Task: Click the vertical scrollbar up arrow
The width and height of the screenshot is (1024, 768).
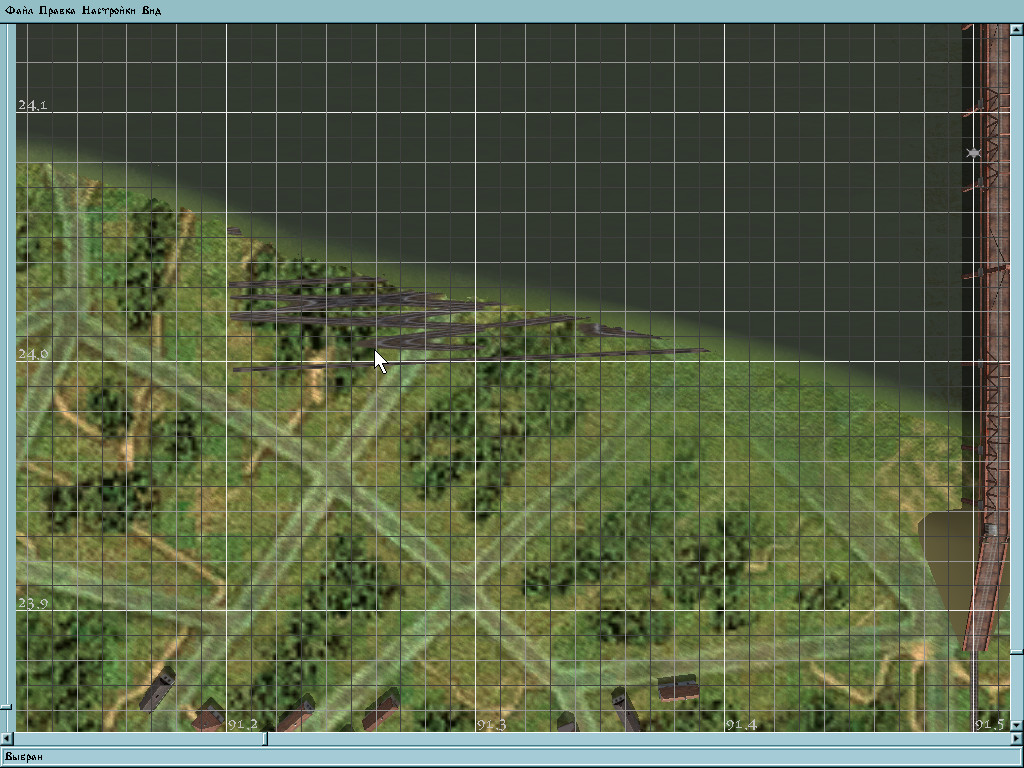Action: pos(1017,29)
